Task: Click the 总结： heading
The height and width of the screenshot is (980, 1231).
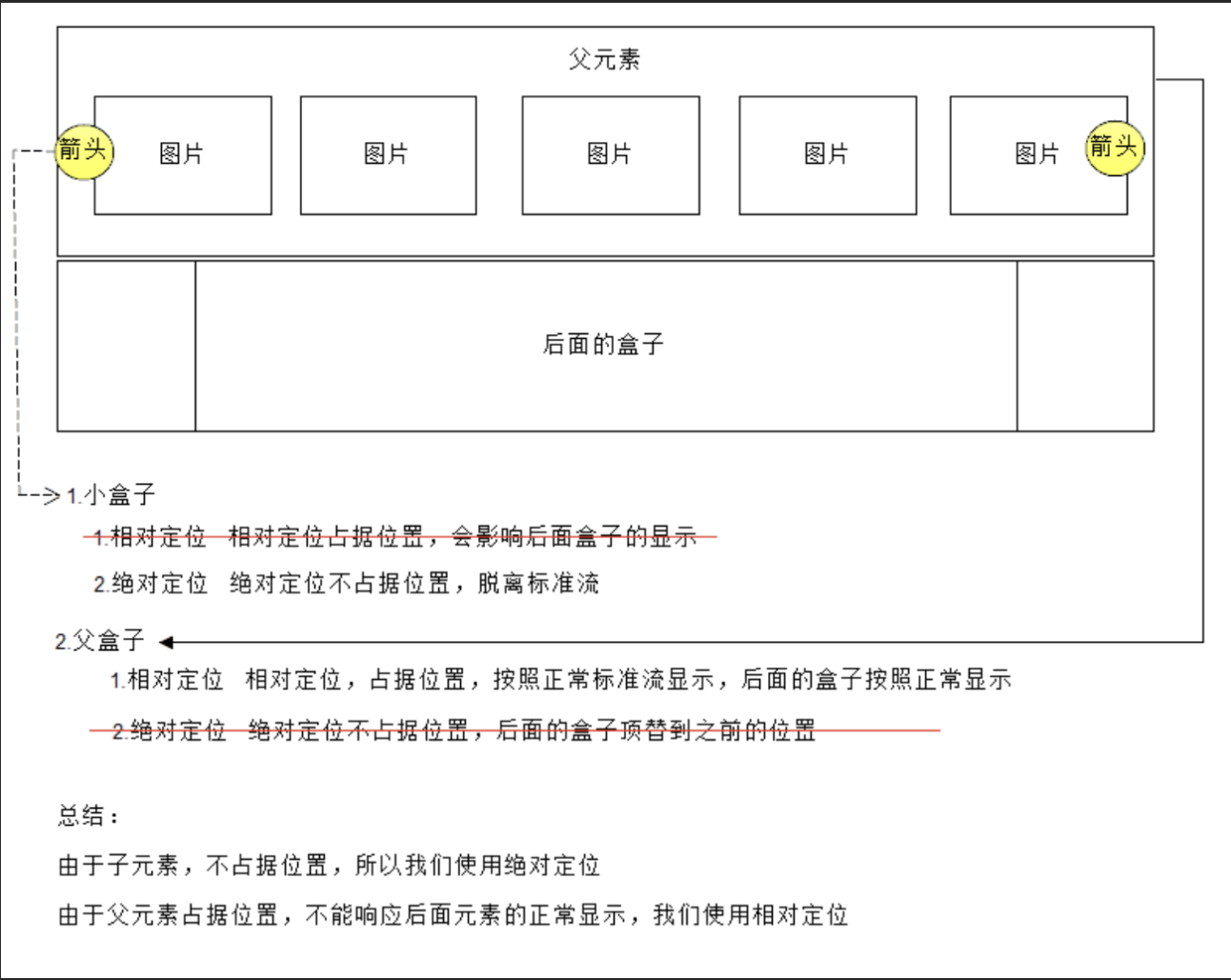Action: click(x=89, y=815)
